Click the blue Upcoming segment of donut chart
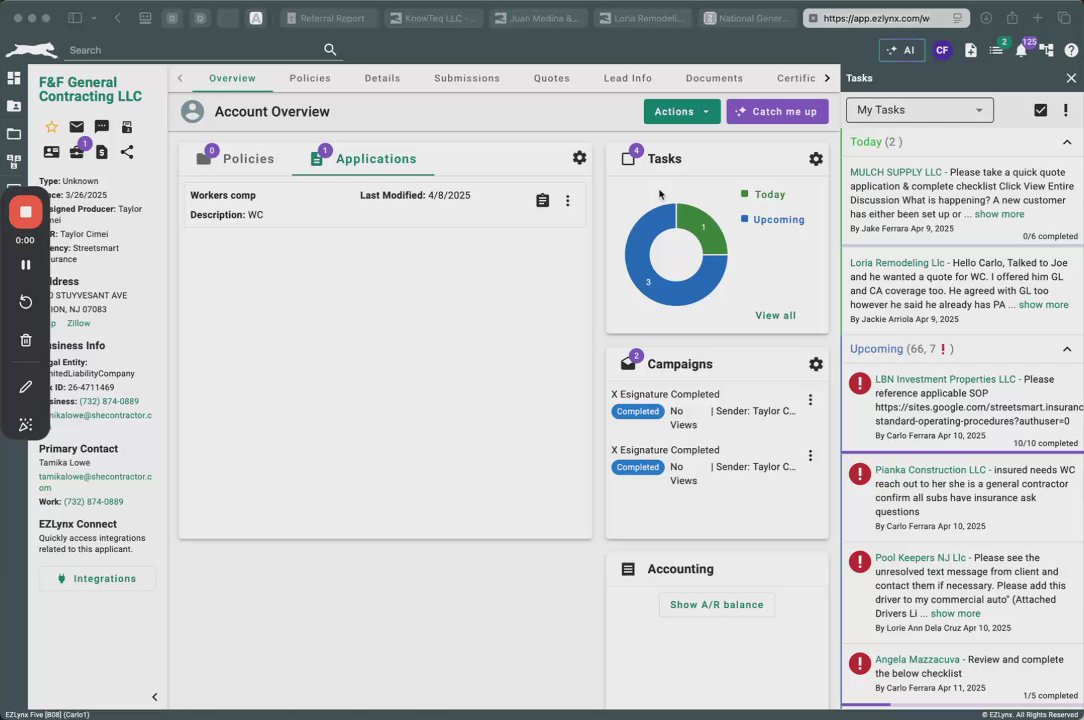 click(x=648, y=280)
